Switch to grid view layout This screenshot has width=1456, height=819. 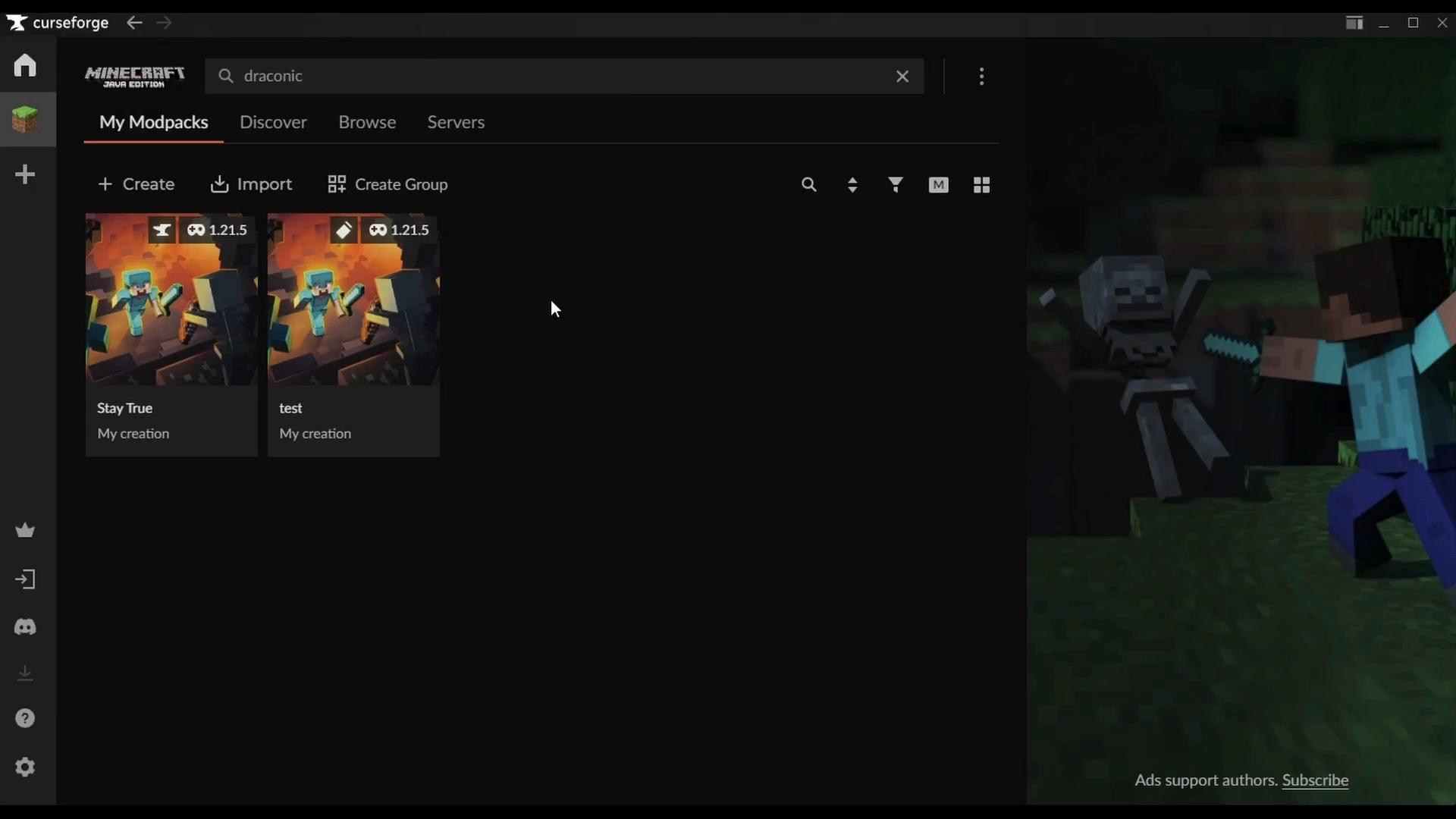click(x=981, y=184)
